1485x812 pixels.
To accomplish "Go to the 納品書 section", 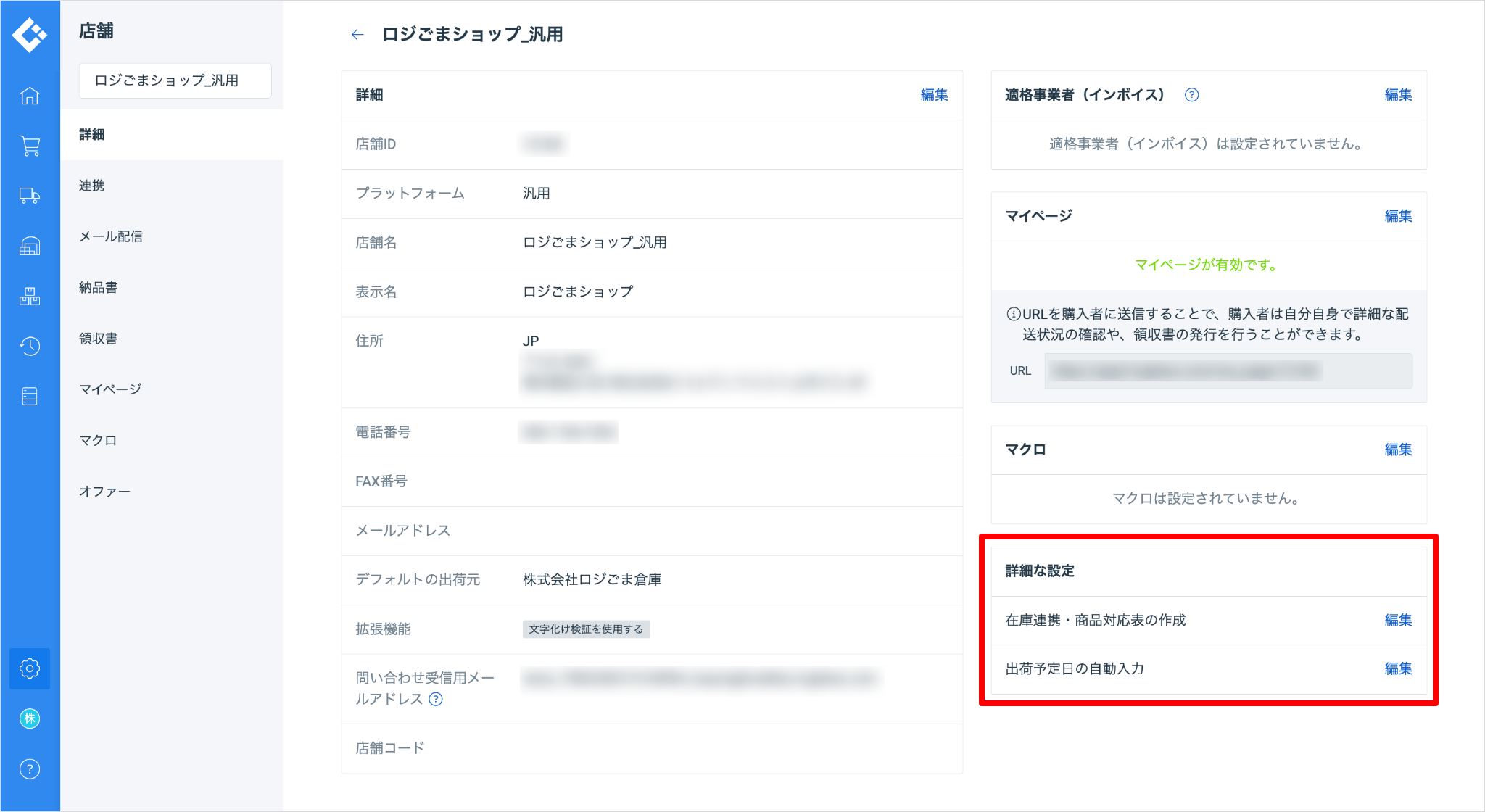I will tap(99, 288).
